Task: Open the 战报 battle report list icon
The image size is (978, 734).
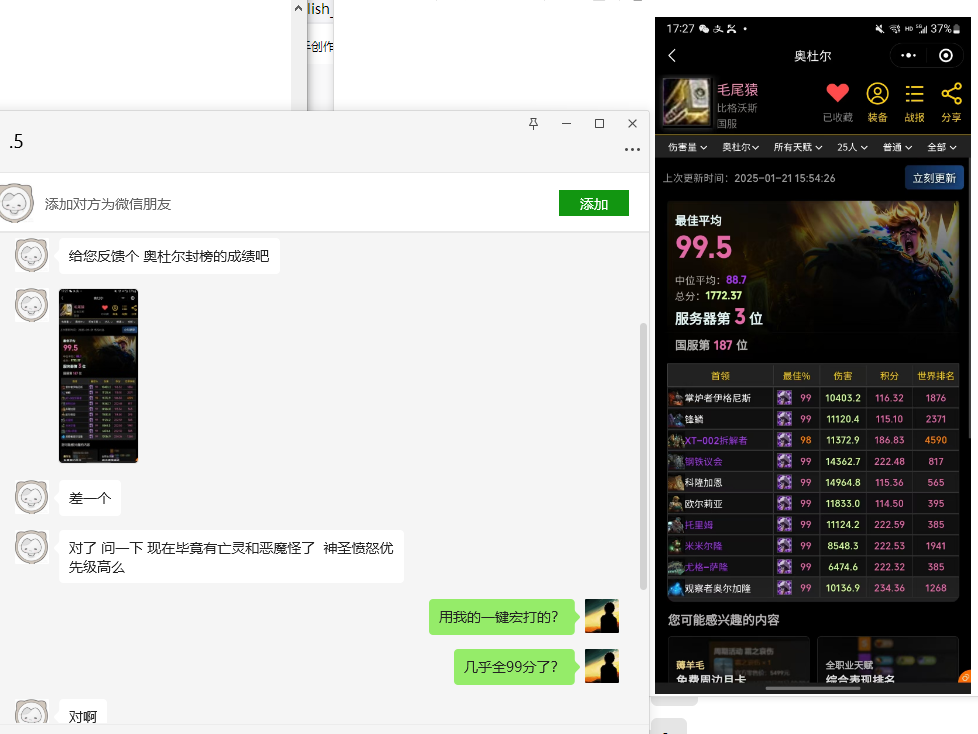Action: coord(914,102)
